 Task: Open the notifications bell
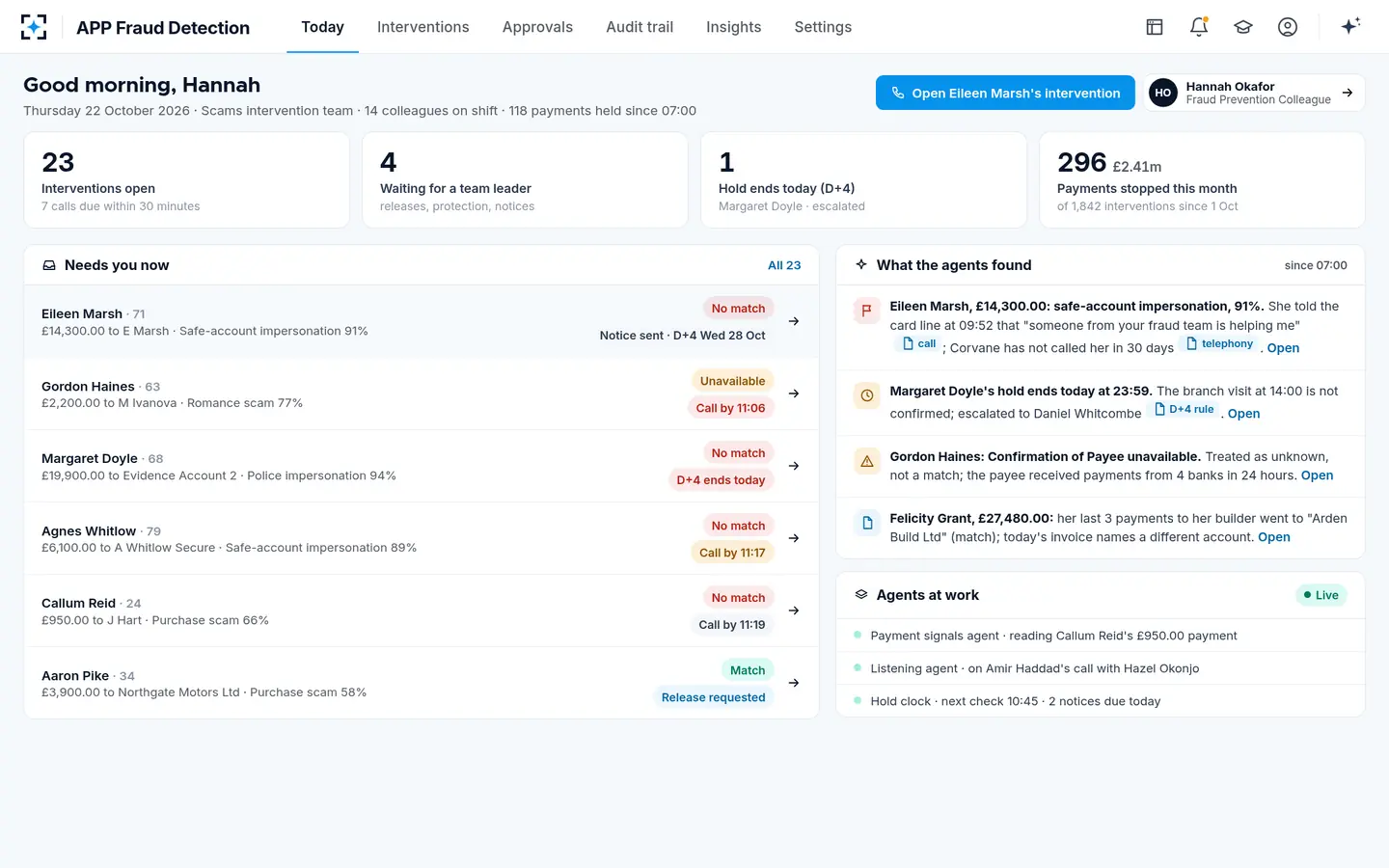click(1199, 27)
